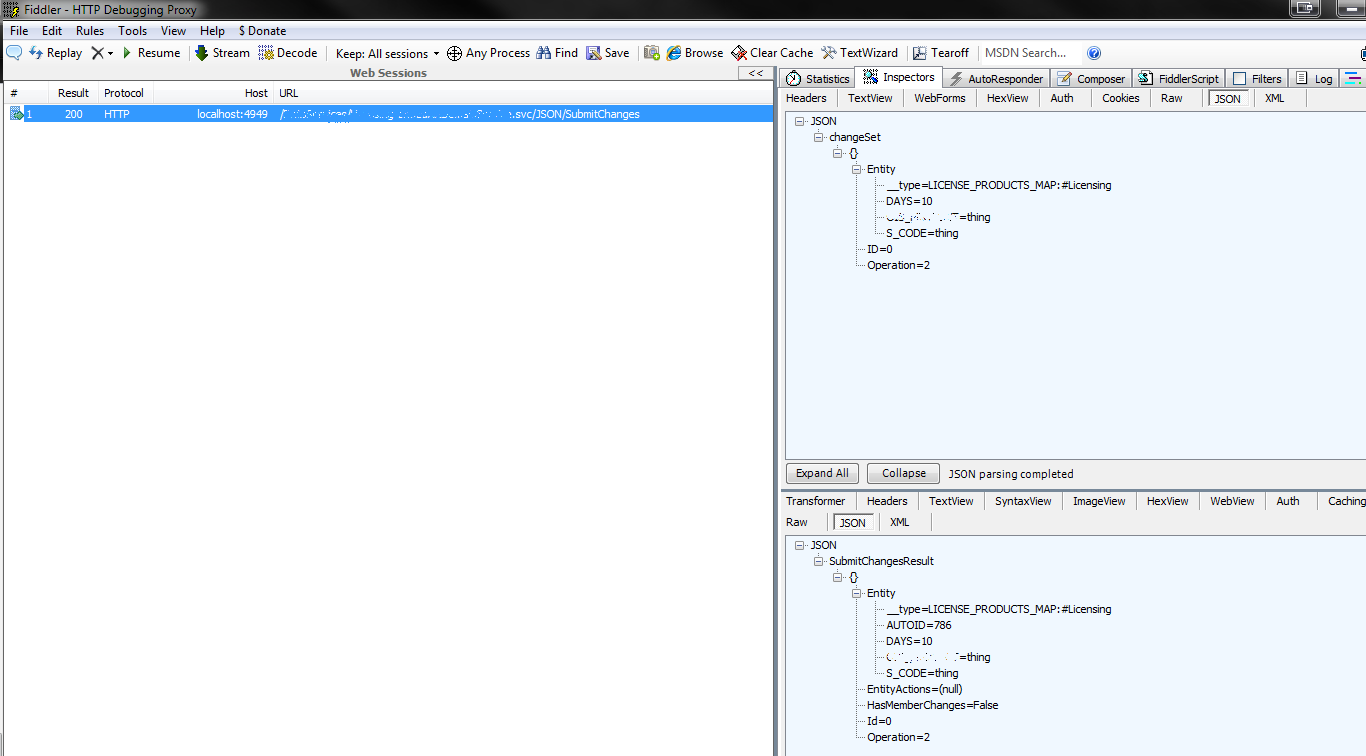The image size is (1366, 756).
Task: Tick the checkbox on the Filters tab
Action: point(1240,79)
